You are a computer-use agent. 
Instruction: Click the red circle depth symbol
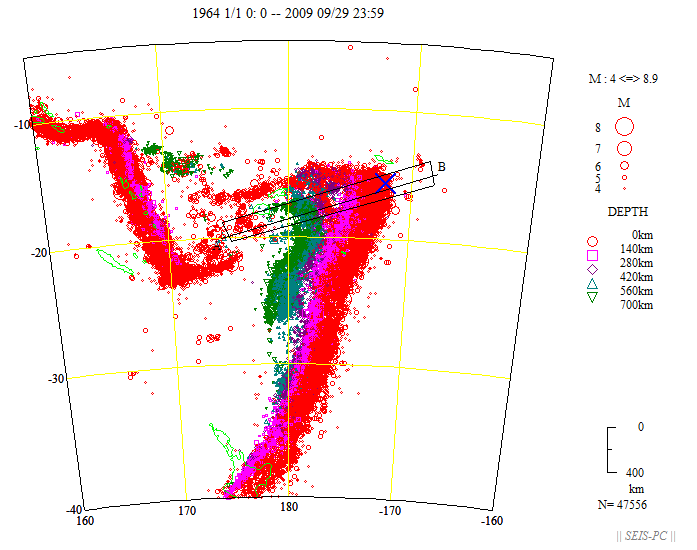click(592, 240)
